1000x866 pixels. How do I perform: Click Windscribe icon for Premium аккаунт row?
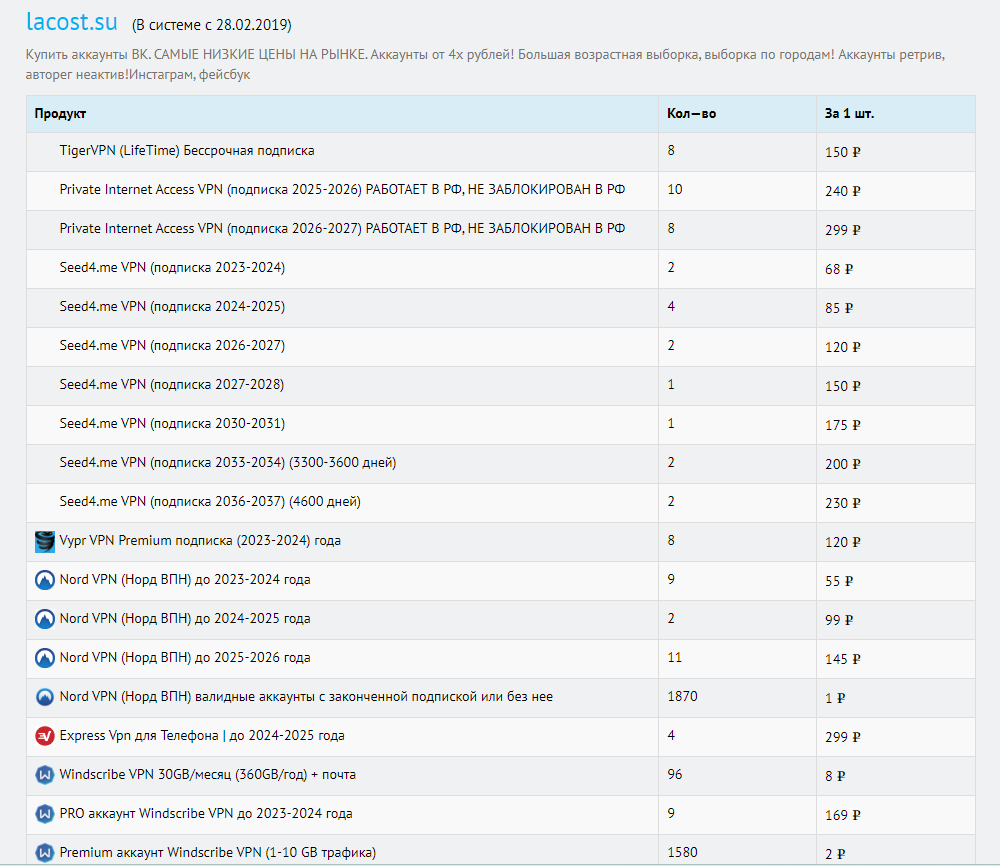45,853
